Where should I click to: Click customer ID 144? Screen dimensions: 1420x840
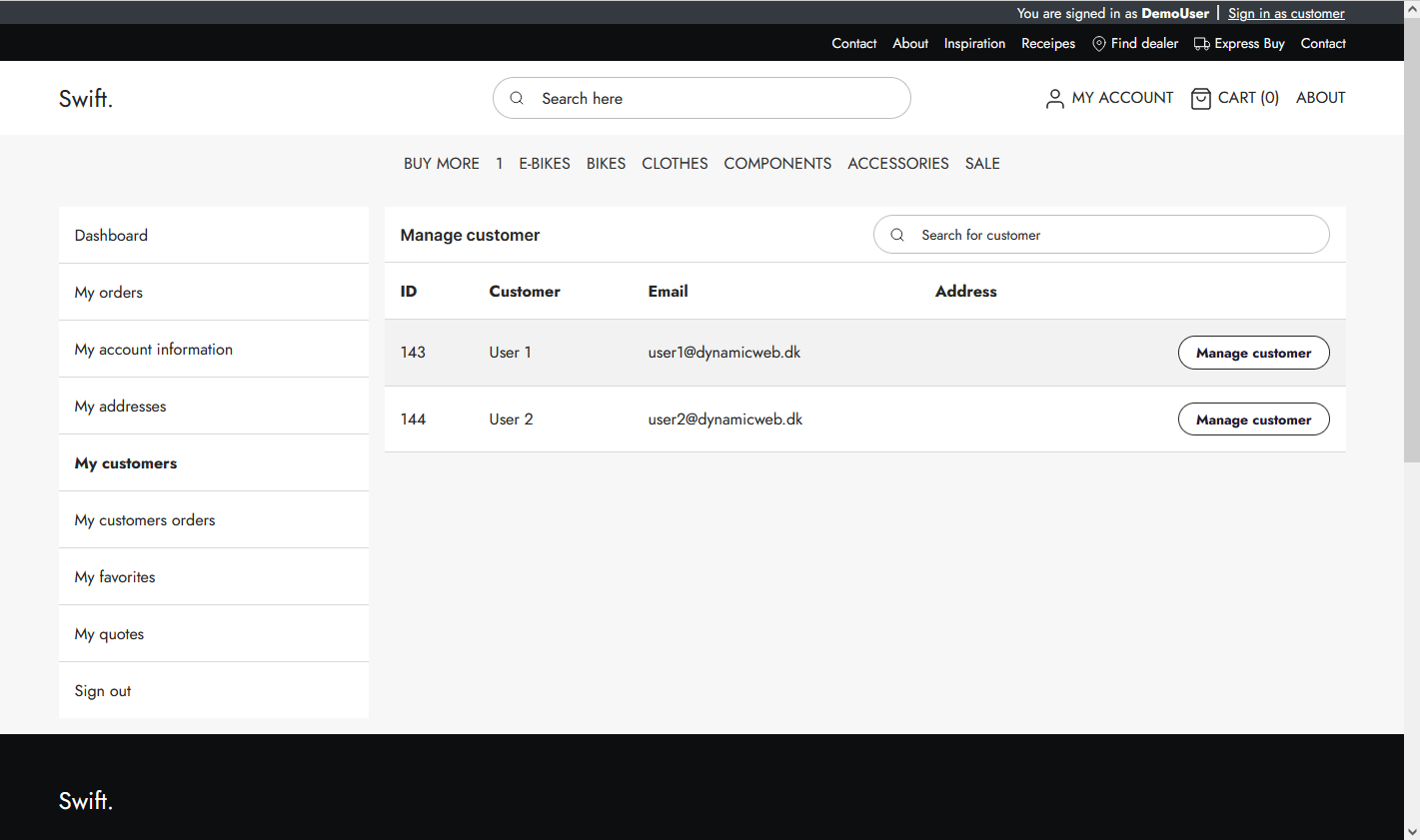[x=413, y=420]
